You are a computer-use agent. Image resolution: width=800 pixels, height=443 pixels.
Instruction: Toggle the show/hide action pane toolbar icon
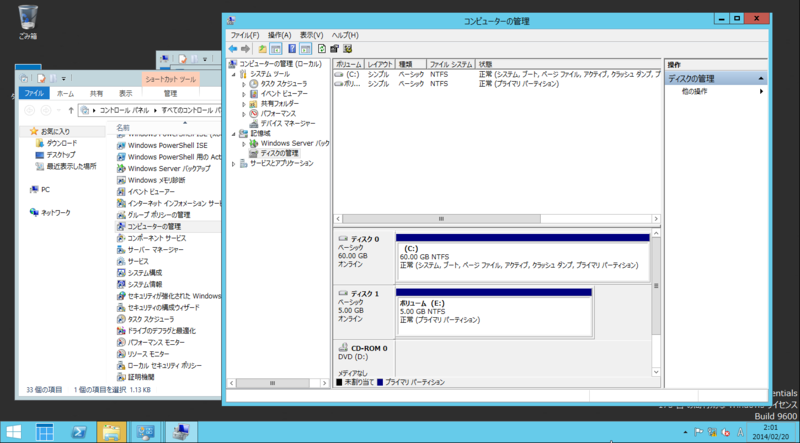(x=305, y=49)
